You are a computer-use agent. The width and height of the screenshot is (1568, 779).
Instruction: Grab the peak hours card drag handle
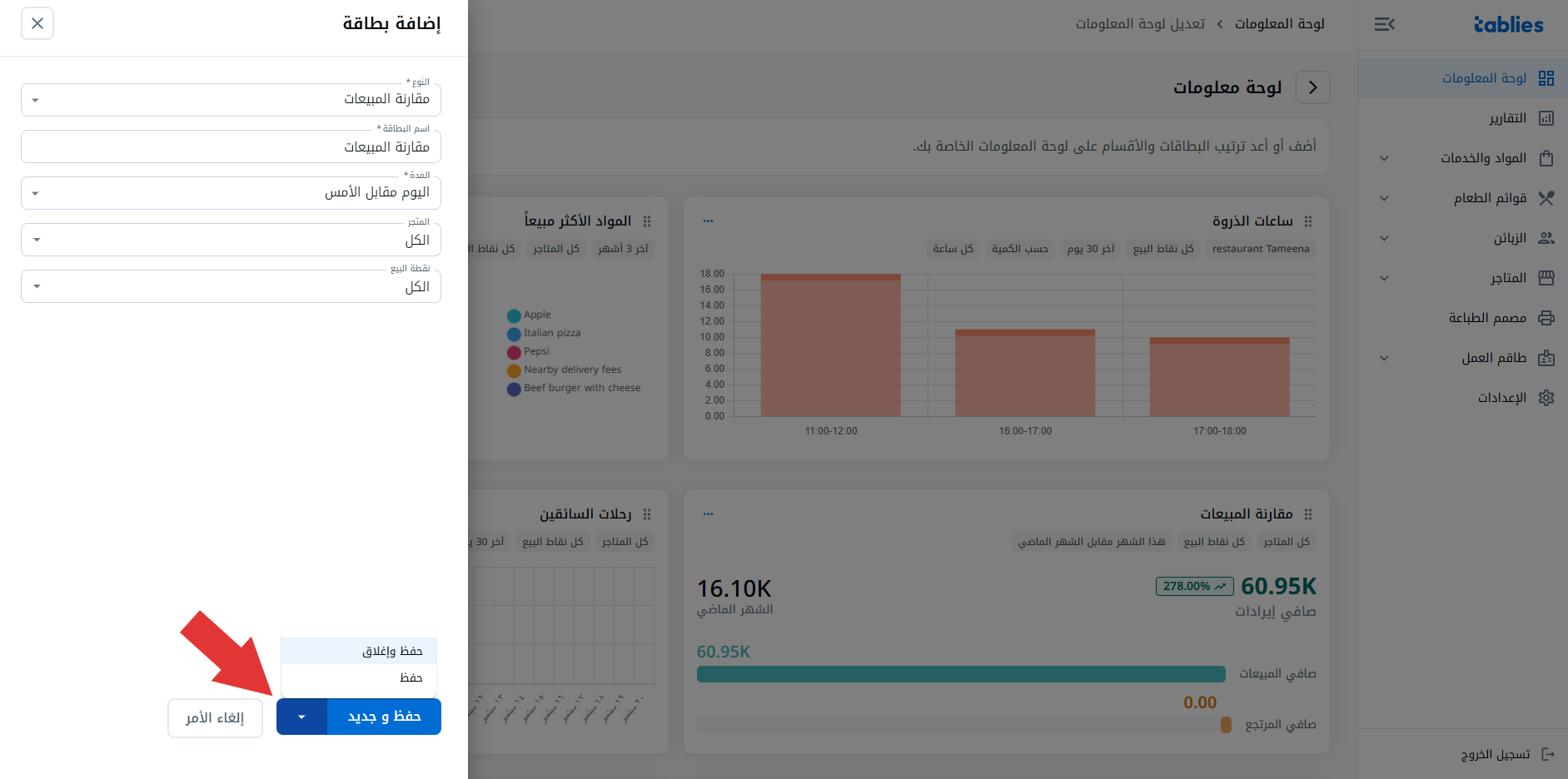[x=1308, y=221]
